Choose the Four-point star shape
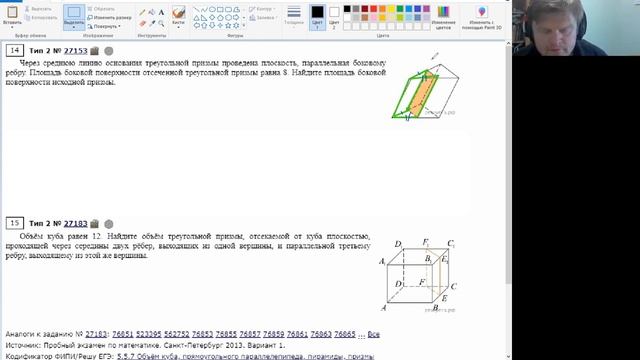This screenshot has height=360, width=640. pos(220,25)
